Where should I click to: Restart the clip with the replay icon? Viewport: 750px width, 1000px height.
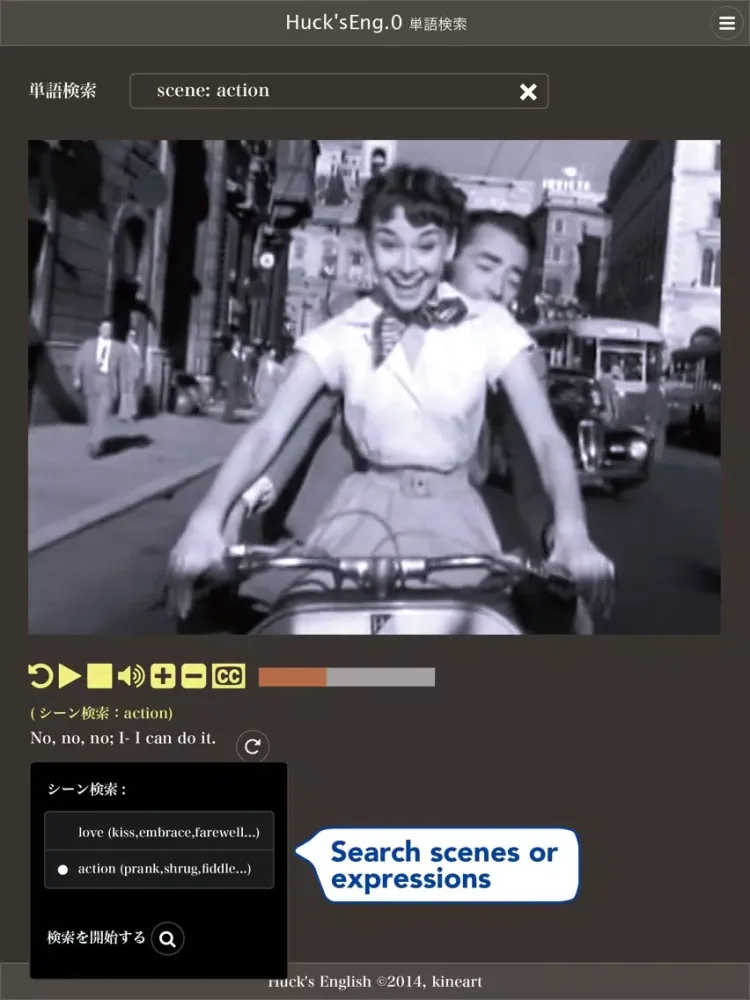(x=41, y=676)
